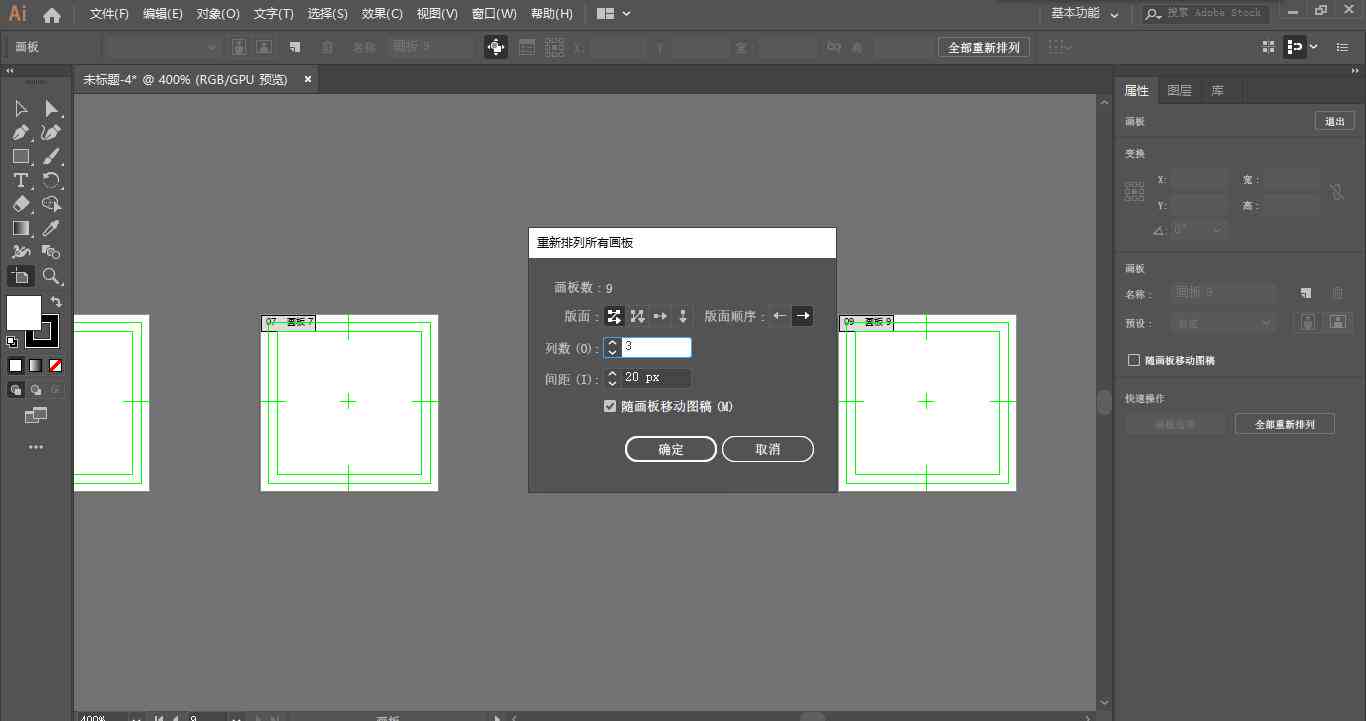The width and height of the screenshot is (1366, 721).
Task: Select the Direct Selection tool
Action: (51, 108)
